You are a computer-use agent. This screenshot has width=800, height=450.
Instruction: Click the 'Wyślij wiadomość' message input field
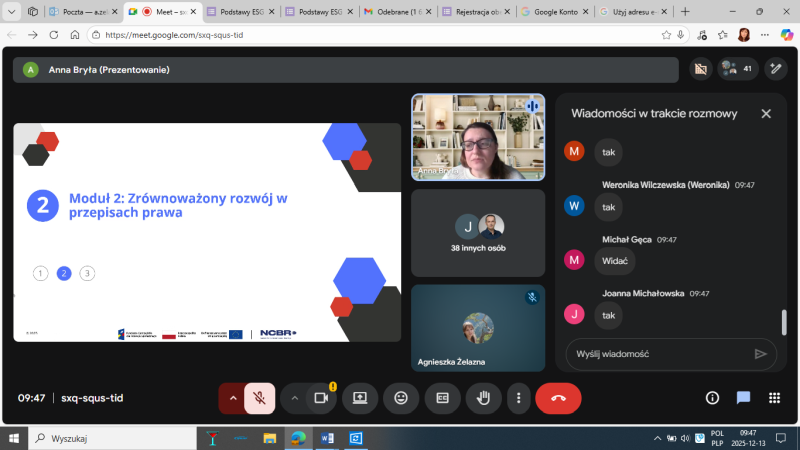655,353
